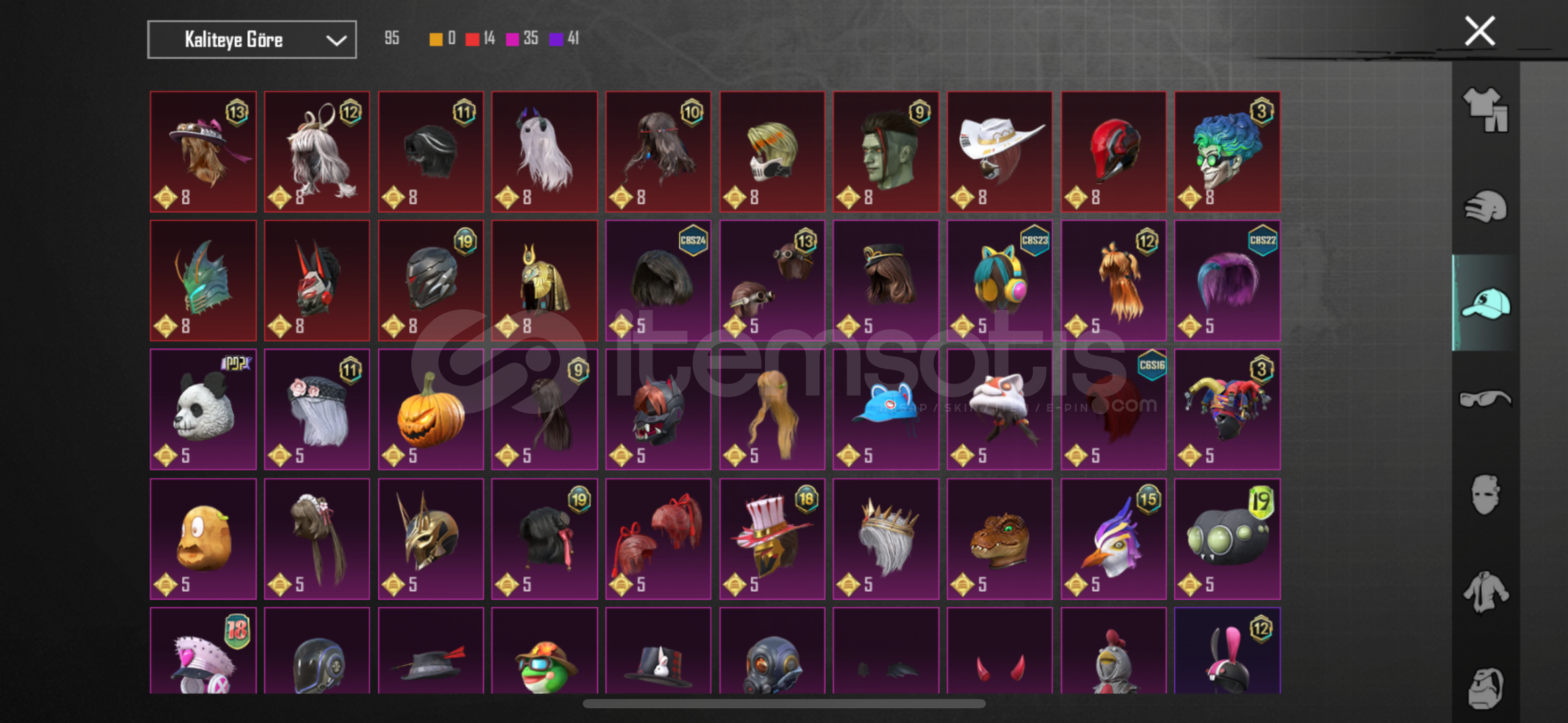The image size is (1568, 723).
Task: Select the pumpkin head item
Action: tap(431, 409)
